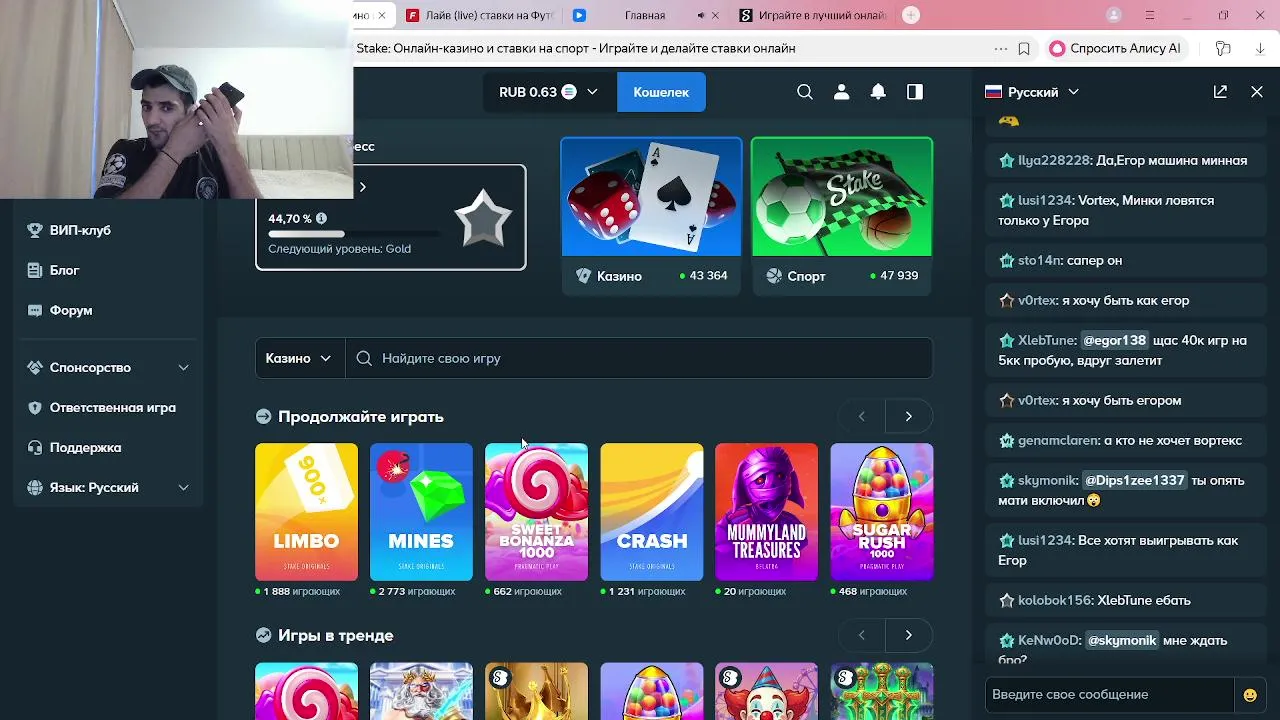Toggle the chat sidebar panel icon
The image size is (1280, 720).
[915, 92]
